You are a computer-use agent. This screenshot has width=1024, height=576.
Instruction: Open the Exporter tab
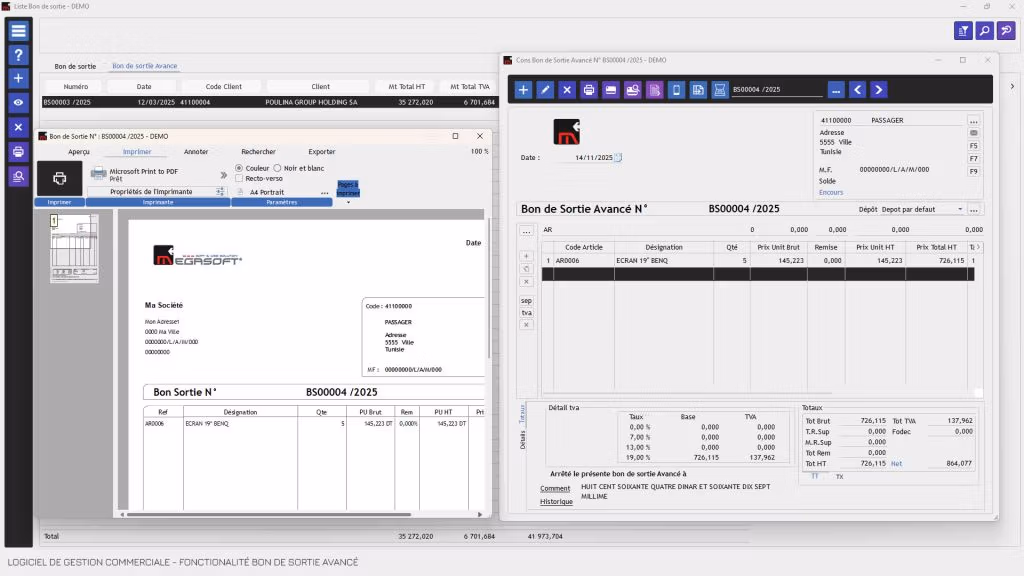click(x=322, y=152)
